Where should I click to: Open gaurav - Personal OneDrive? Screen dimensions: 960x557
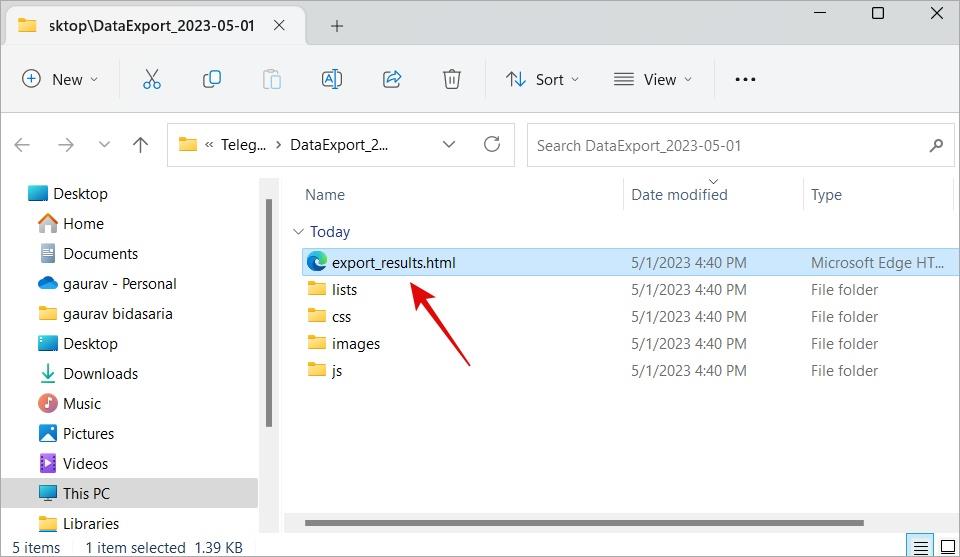coord(119,283)
